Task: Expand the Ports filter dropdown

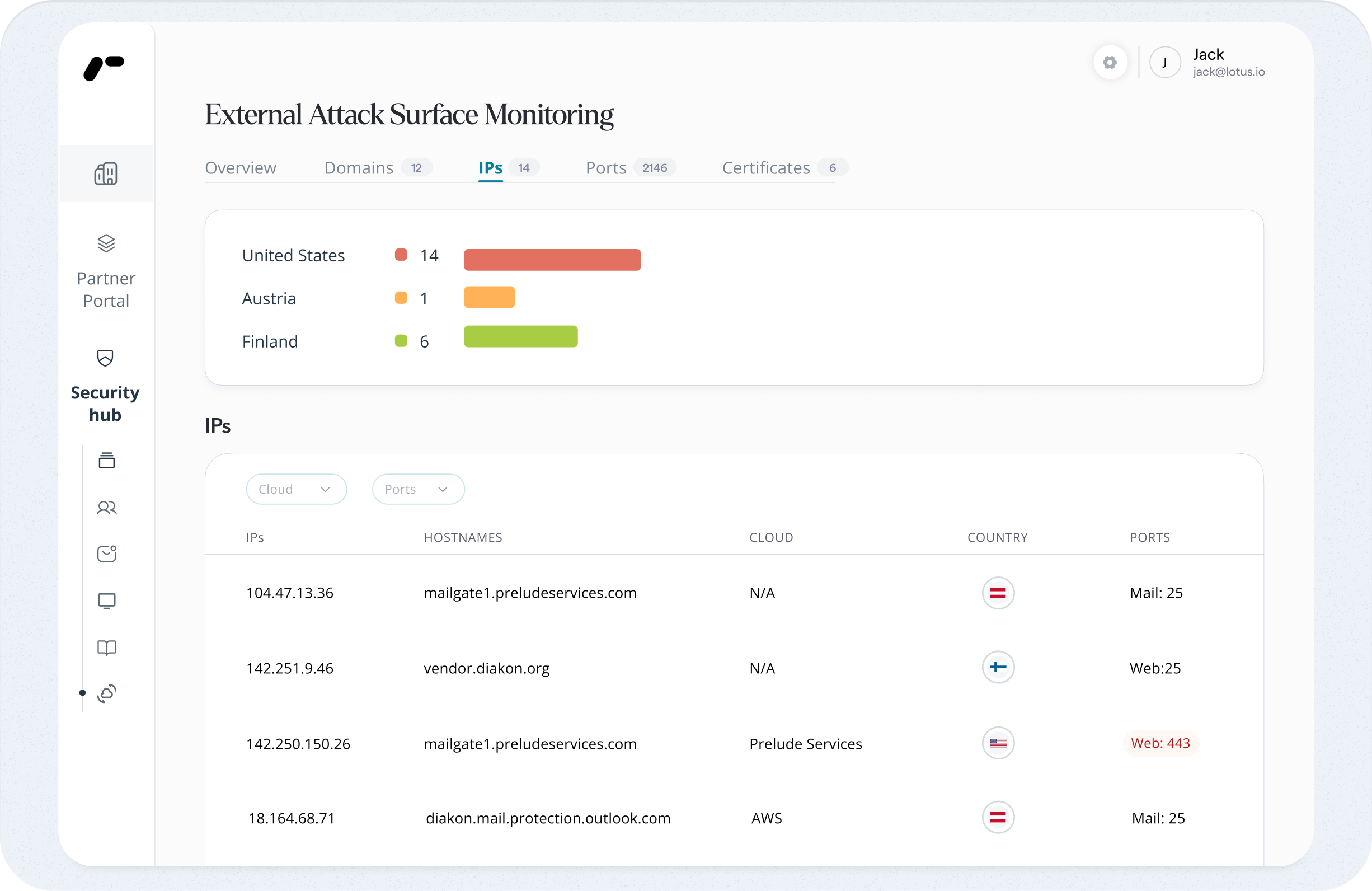Action: click(417, 489)
